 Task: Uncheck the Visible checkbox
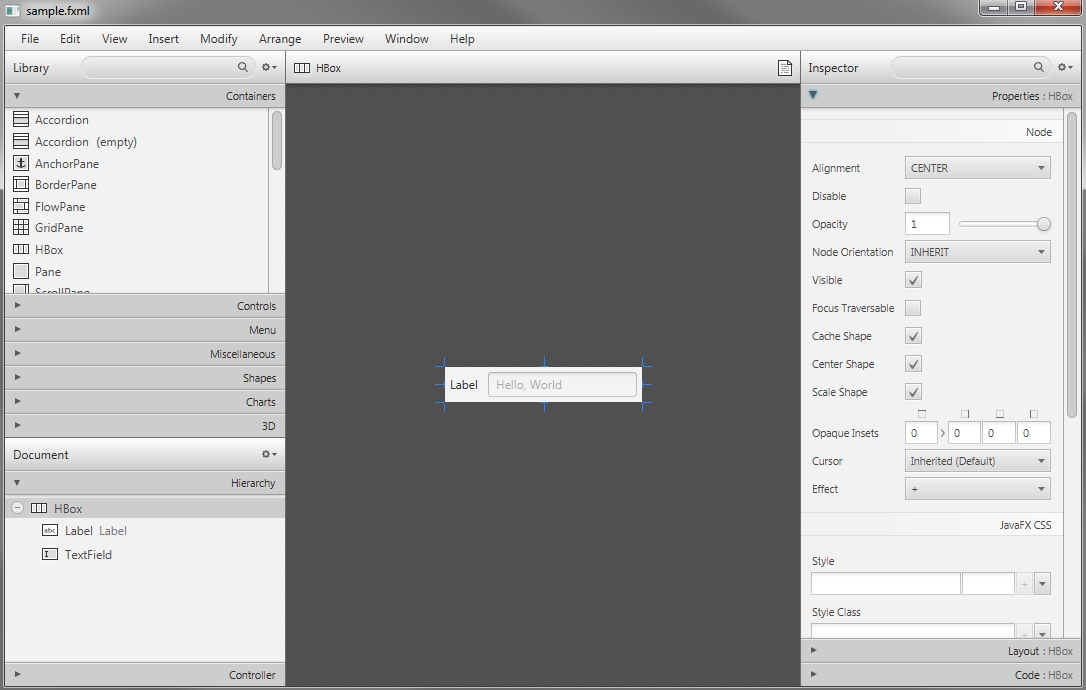(912, 280)
